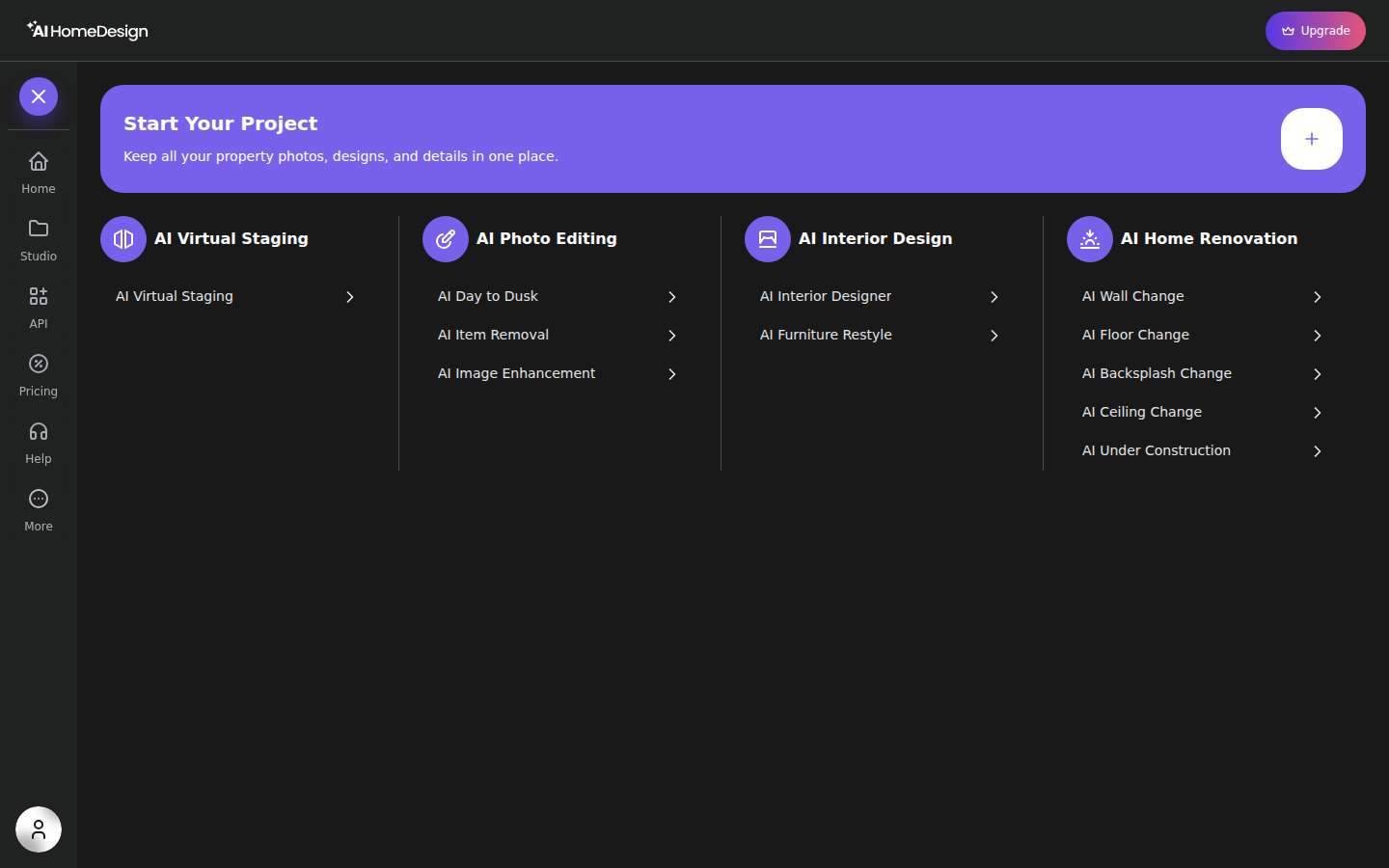Open the user profile avatar
The image size is (1389, 868).
39,829
